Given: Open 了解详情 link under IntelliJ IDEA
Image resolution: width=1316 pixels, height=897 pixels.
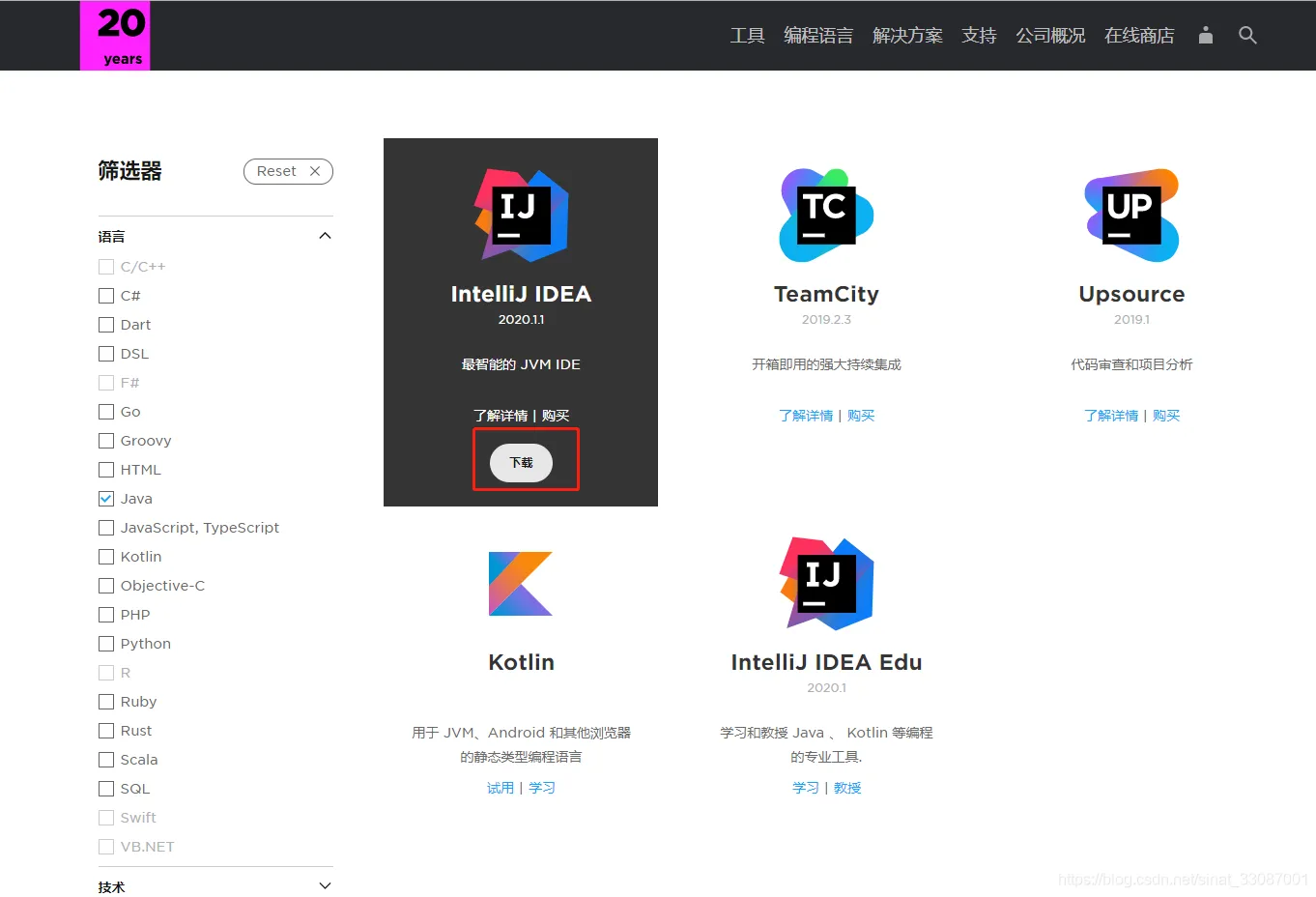Looking at the screenshot, I should pyautogui.click(x=501, y=416).
